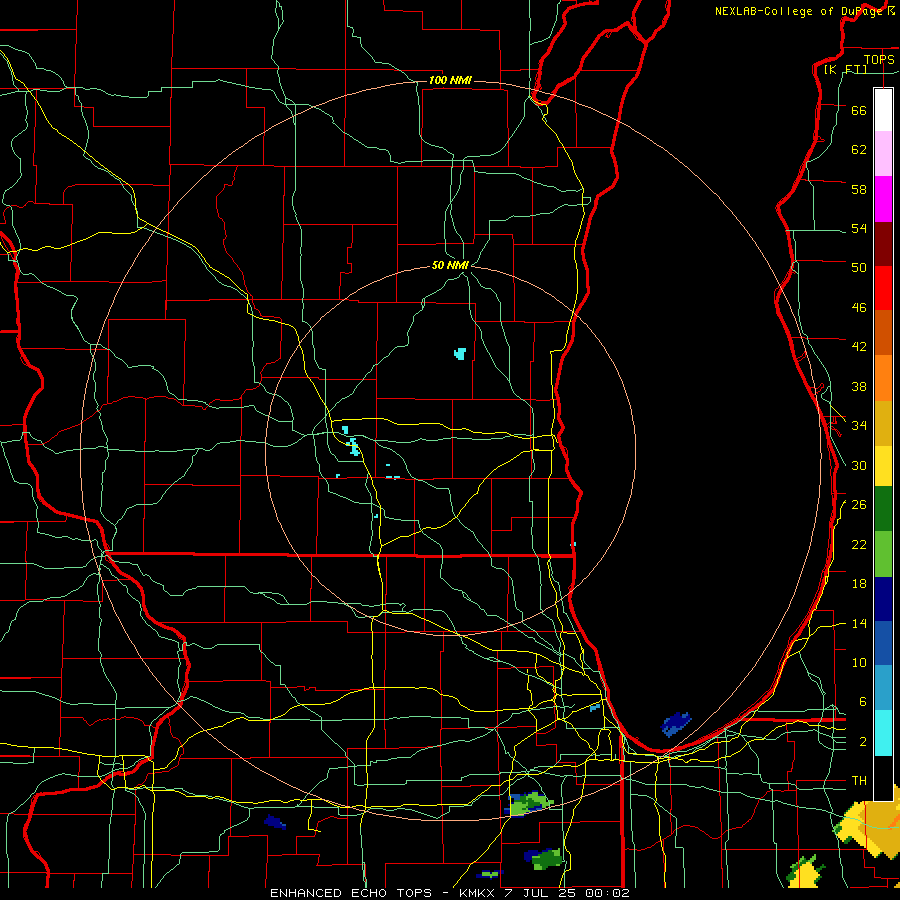This screenshot has width=900, height=900.
Task: Choose the yellow legend swatch
Action: [883, 466]
